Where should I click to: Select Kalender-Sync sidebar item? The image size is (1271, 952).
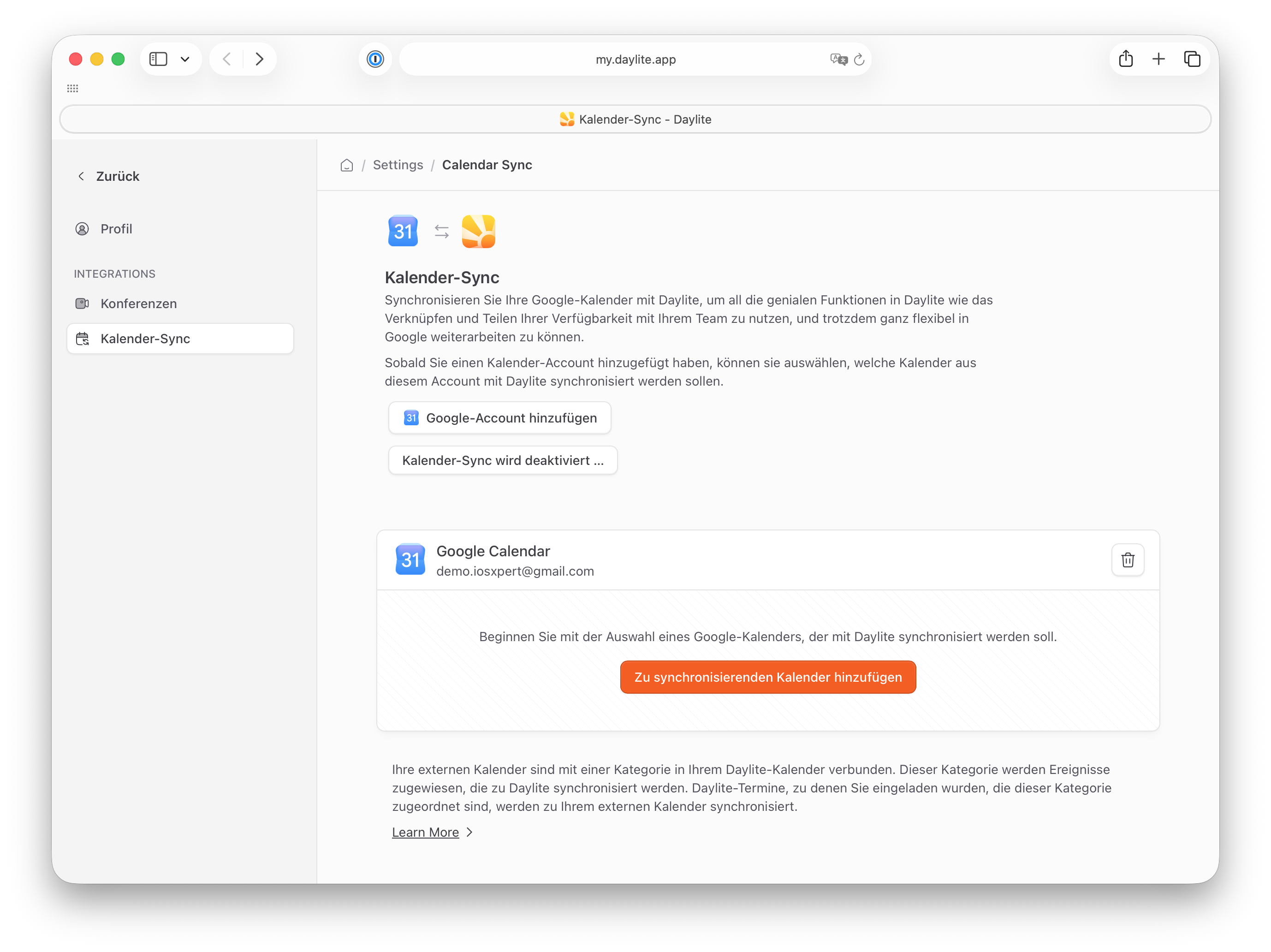180,339
